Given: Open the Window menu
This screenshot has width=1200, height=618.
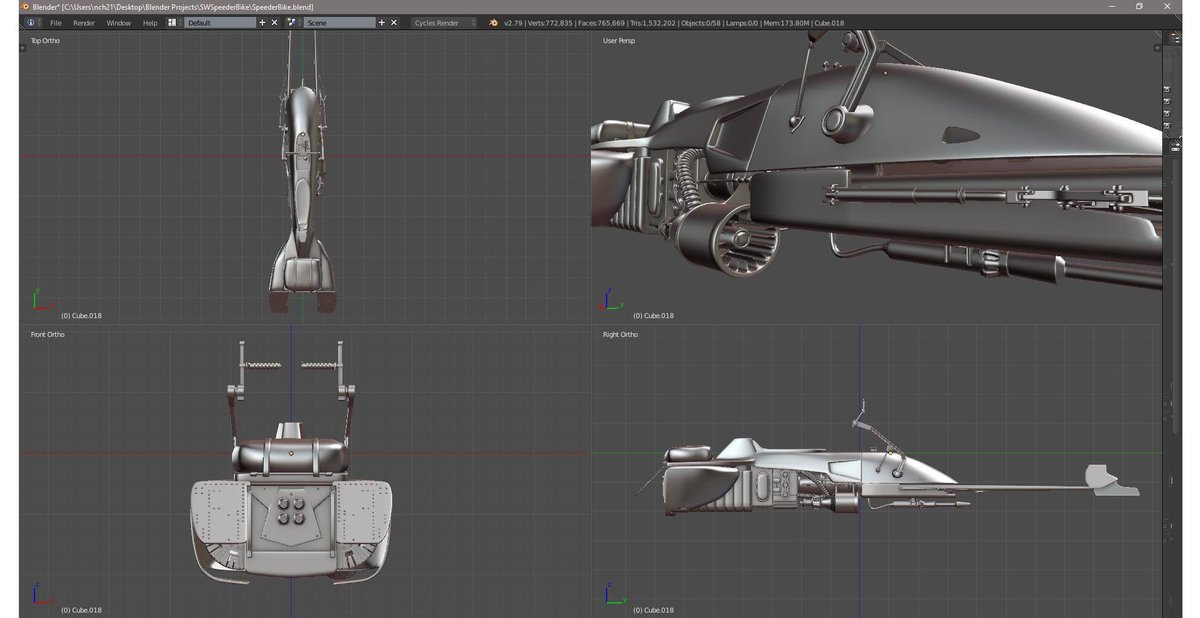Looking at the screenshot, I should 119,22.
